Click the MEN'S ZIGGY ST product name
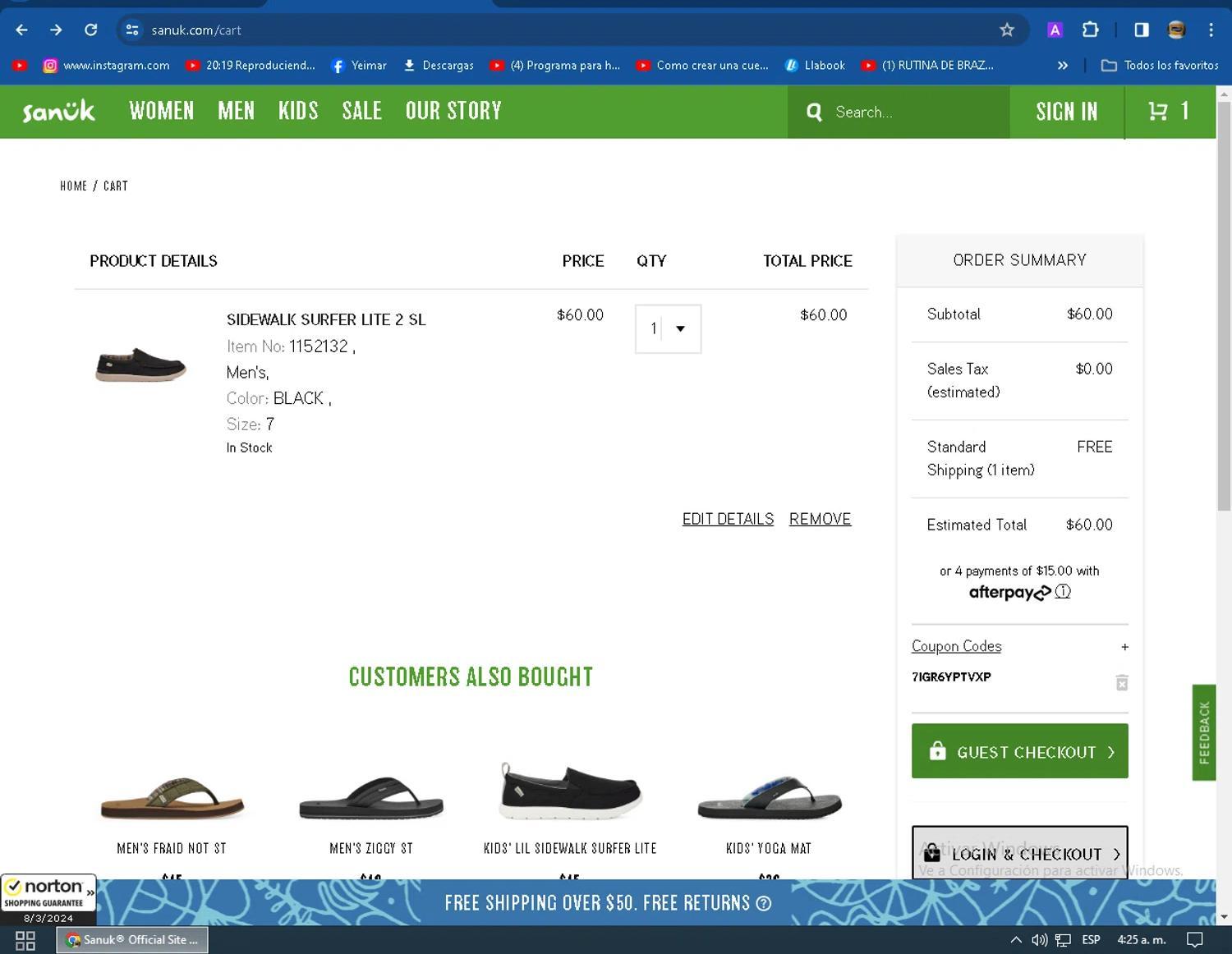The height and width of the screenshot is (954, 1232). click(x=370, y=848)
